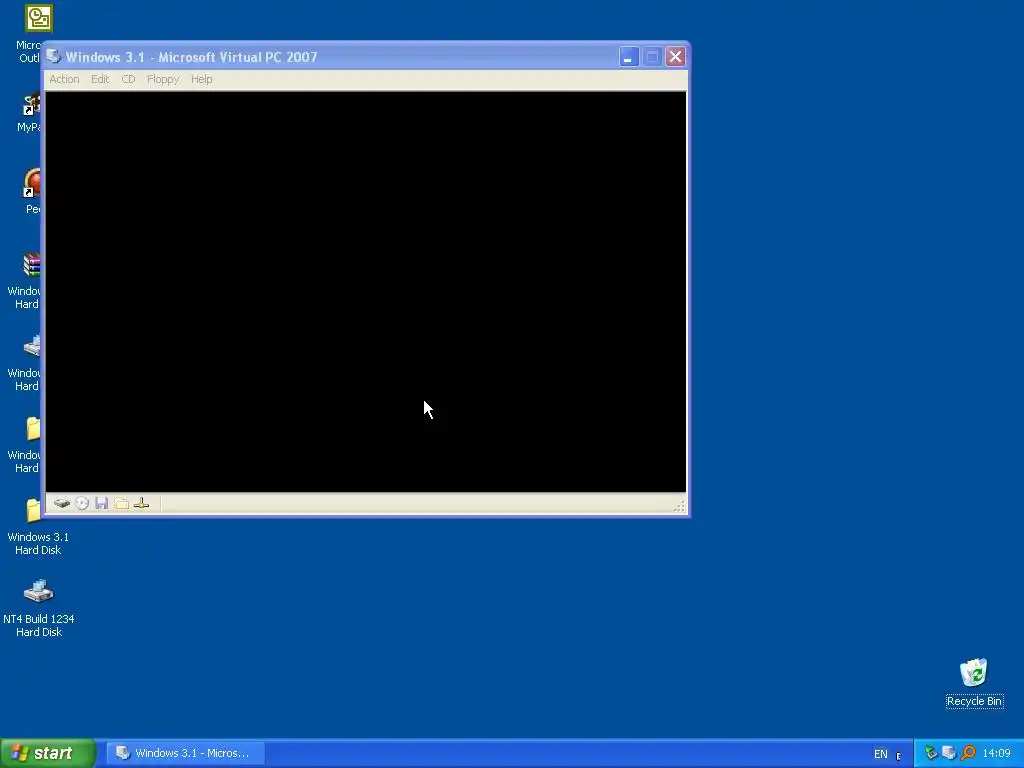1024x768 pixels.
Task: Click the Windows 3.1 taskbar button
Action: (x=185, y=753)
